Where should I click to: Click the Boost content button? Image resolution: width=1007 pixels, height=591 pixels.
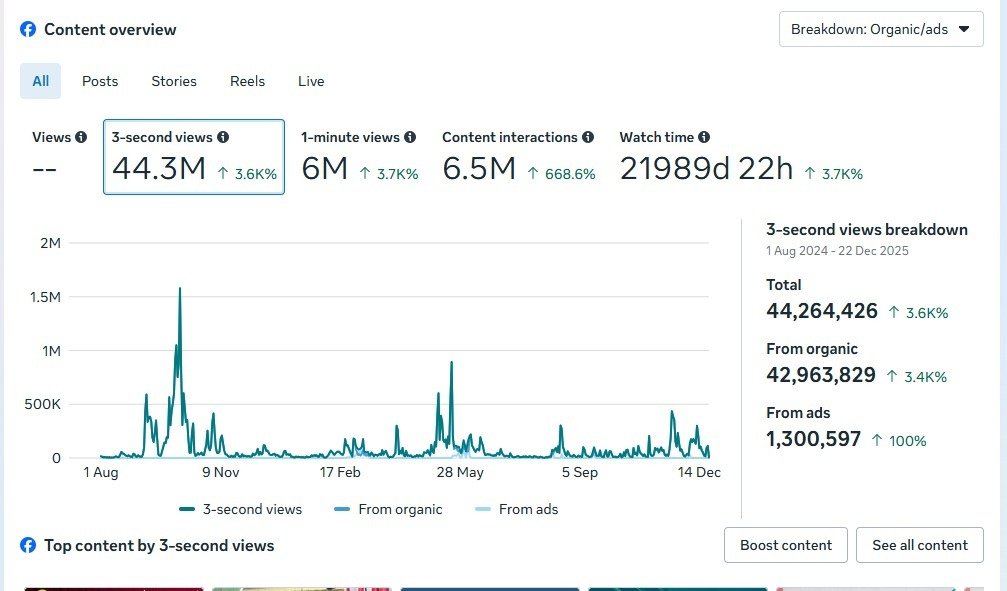(x=785, y=545)
